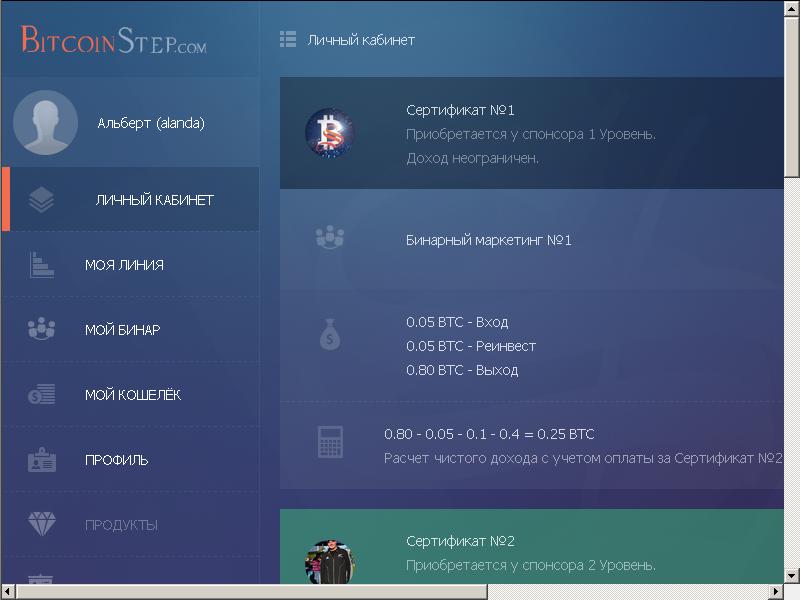Screen dimensions: 800x600
Task: Click the BitcoinStep.com logo
Action: (x=114, y=40)
